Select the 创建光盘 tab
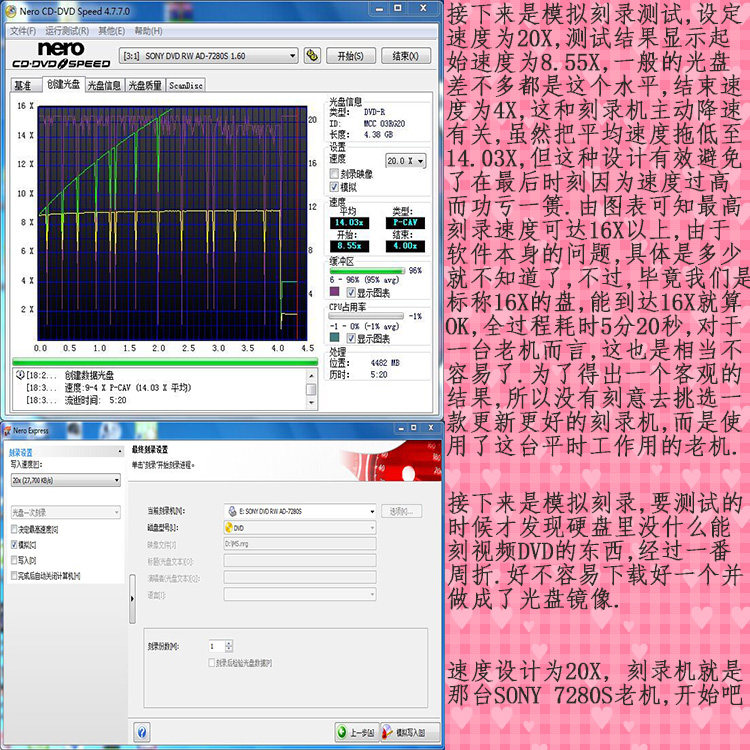 pyautogui.click(x=64, y=84)
